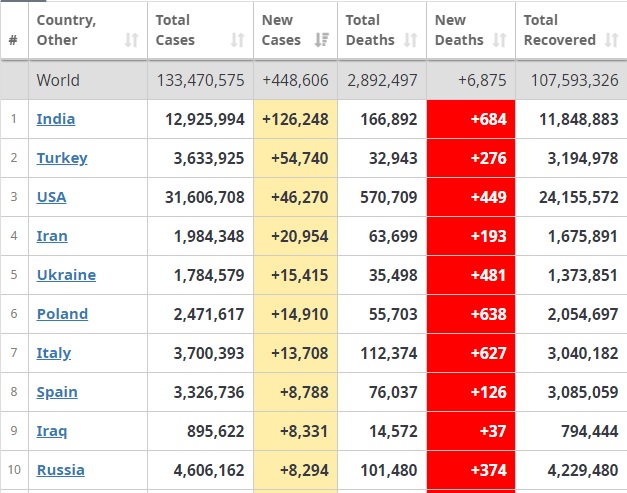
Task: Click Turkey's yellow +54,740 new cases cell
Action: [x=295, y=158]
